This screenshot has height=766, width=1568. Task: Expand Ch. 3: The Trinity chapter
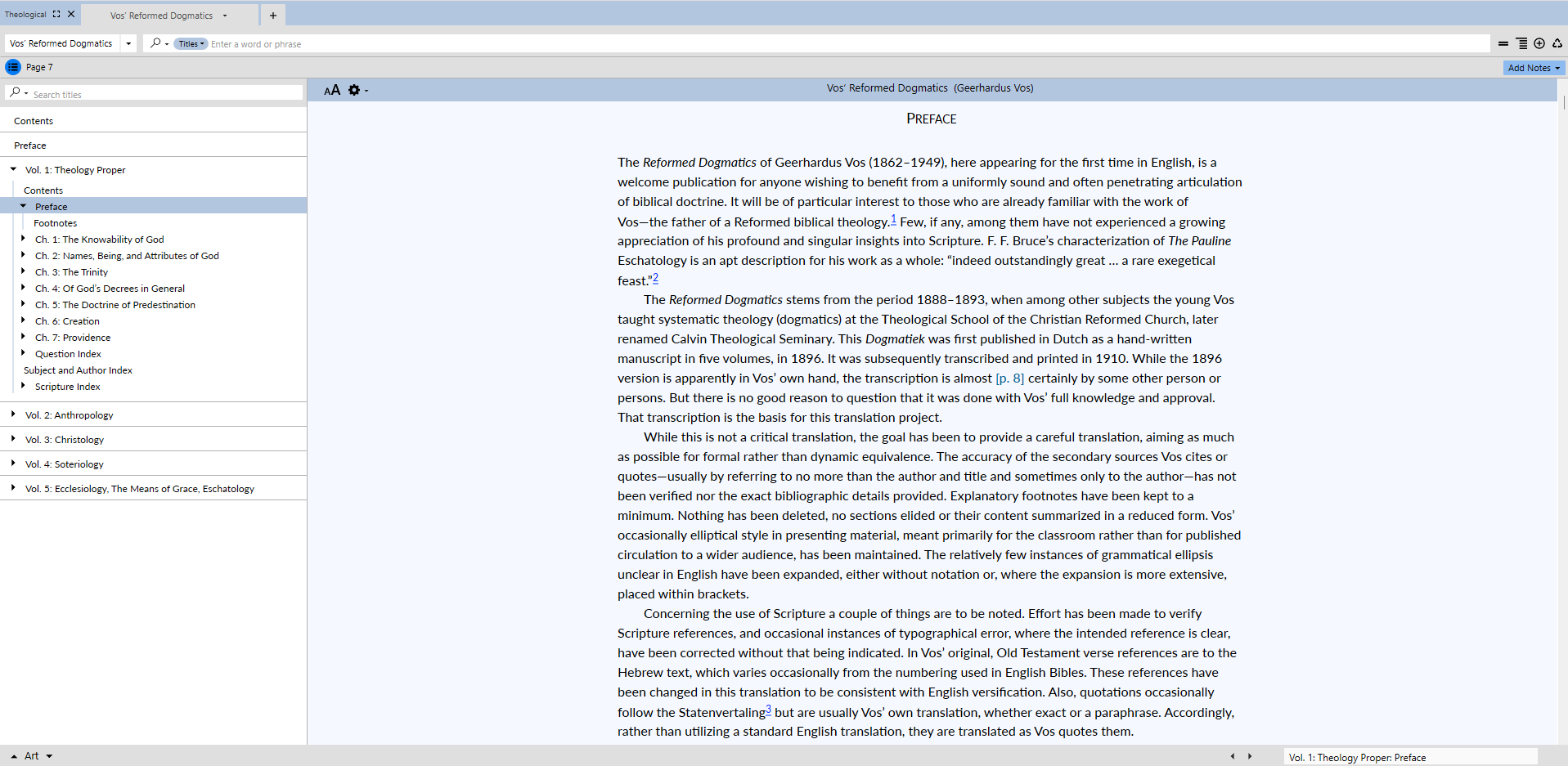coord(23,271)
